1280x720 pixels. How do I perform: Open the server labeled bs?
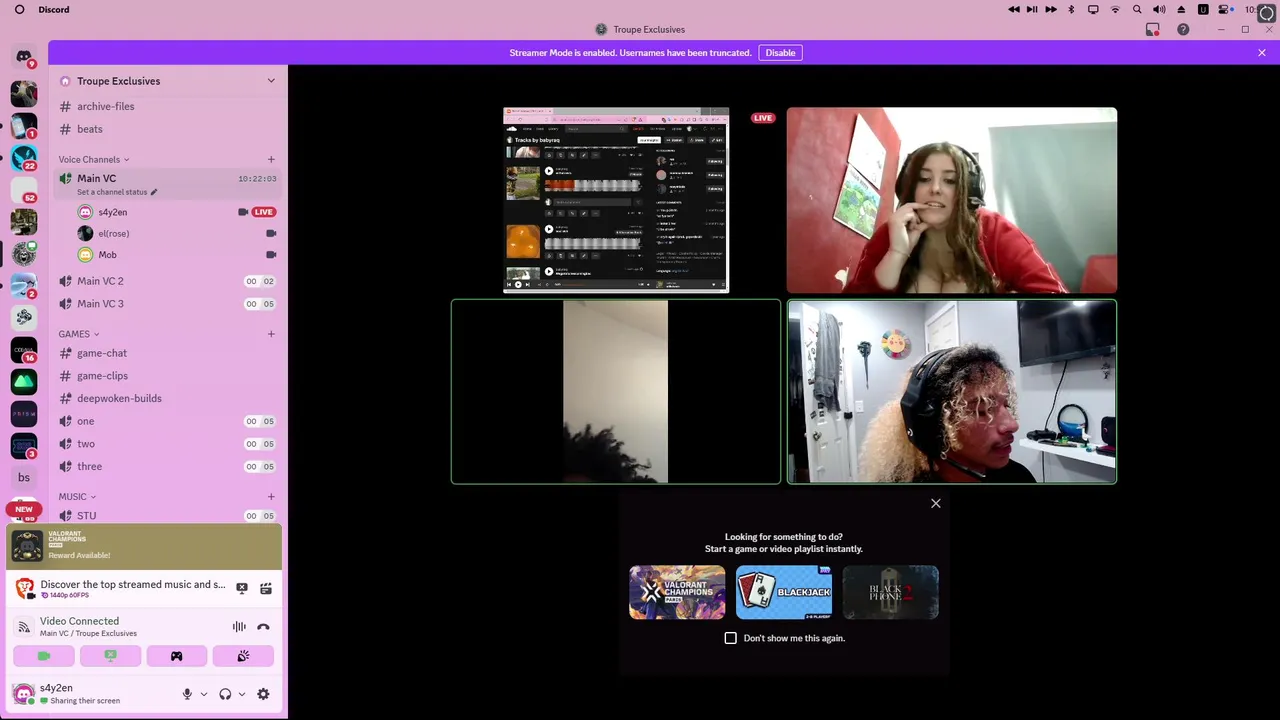[24, 477]
